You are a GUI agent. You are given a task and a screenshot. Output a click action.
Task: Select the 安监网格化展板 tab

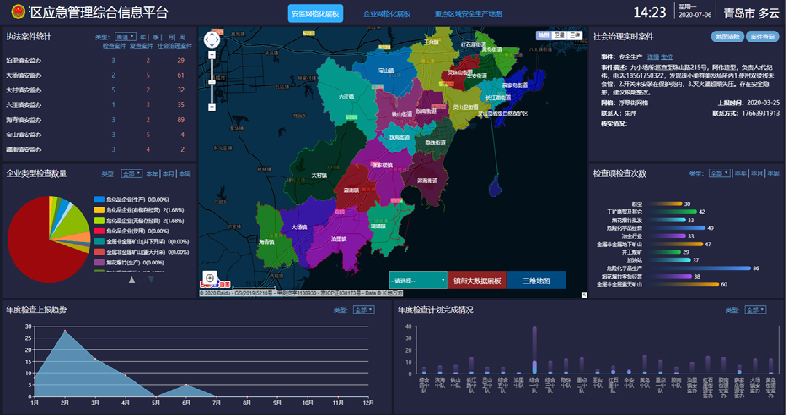click(x=316, y=14)
